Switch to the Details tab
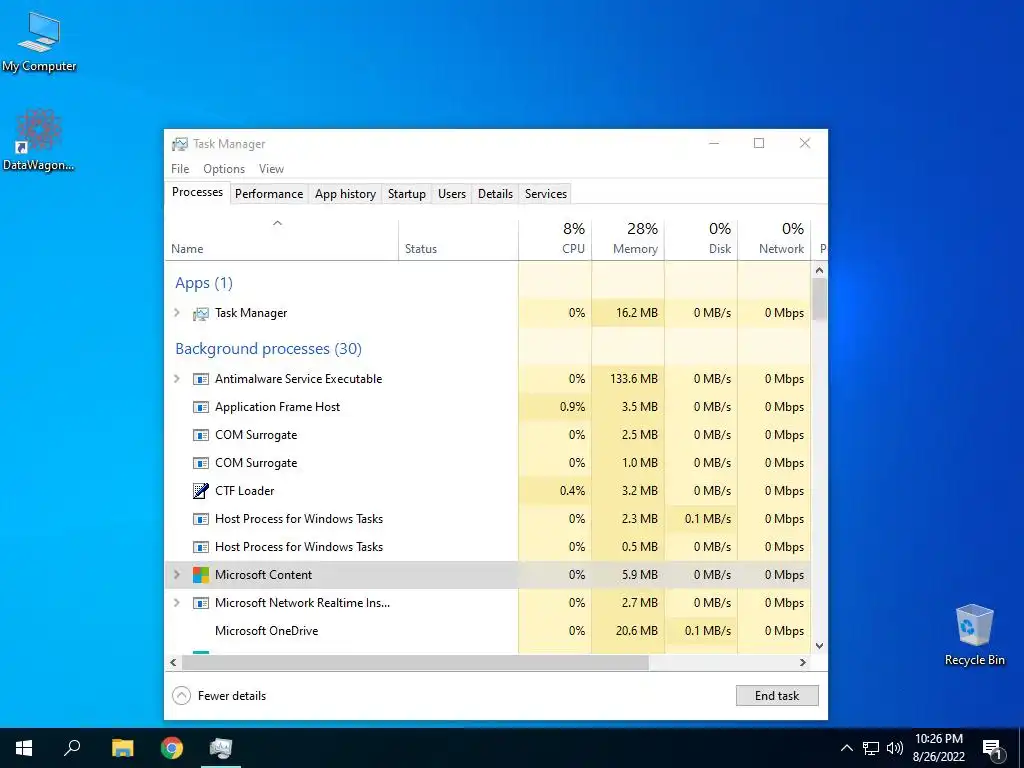1024x768 pixels. (495, 194)
